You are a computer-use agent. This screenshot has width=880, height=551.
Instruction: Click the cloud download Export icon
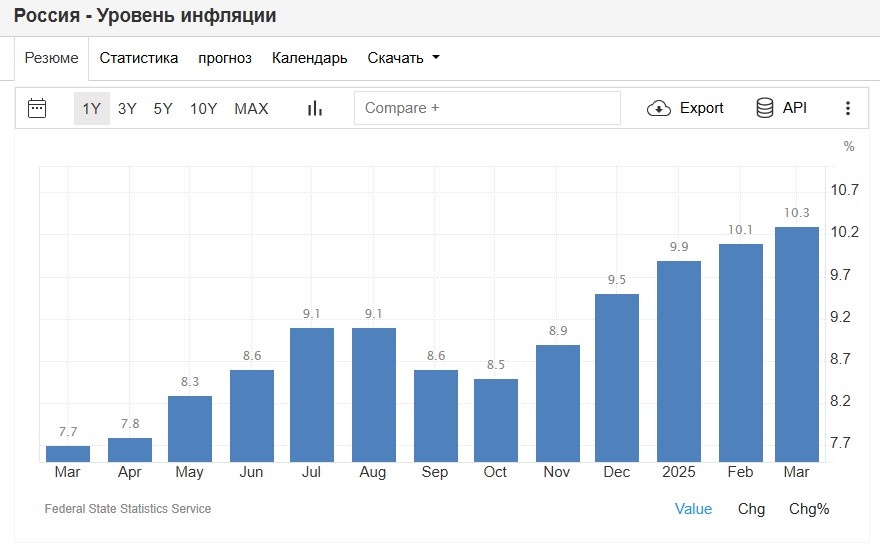[x=659, y=108]
